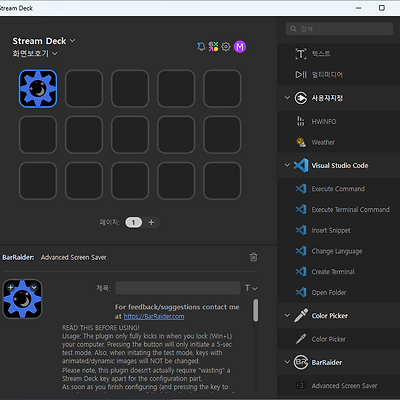This screenshot has width=400, height=400.
Task: Delete the action with the trash icon
Action: click(x=253, y=257)
